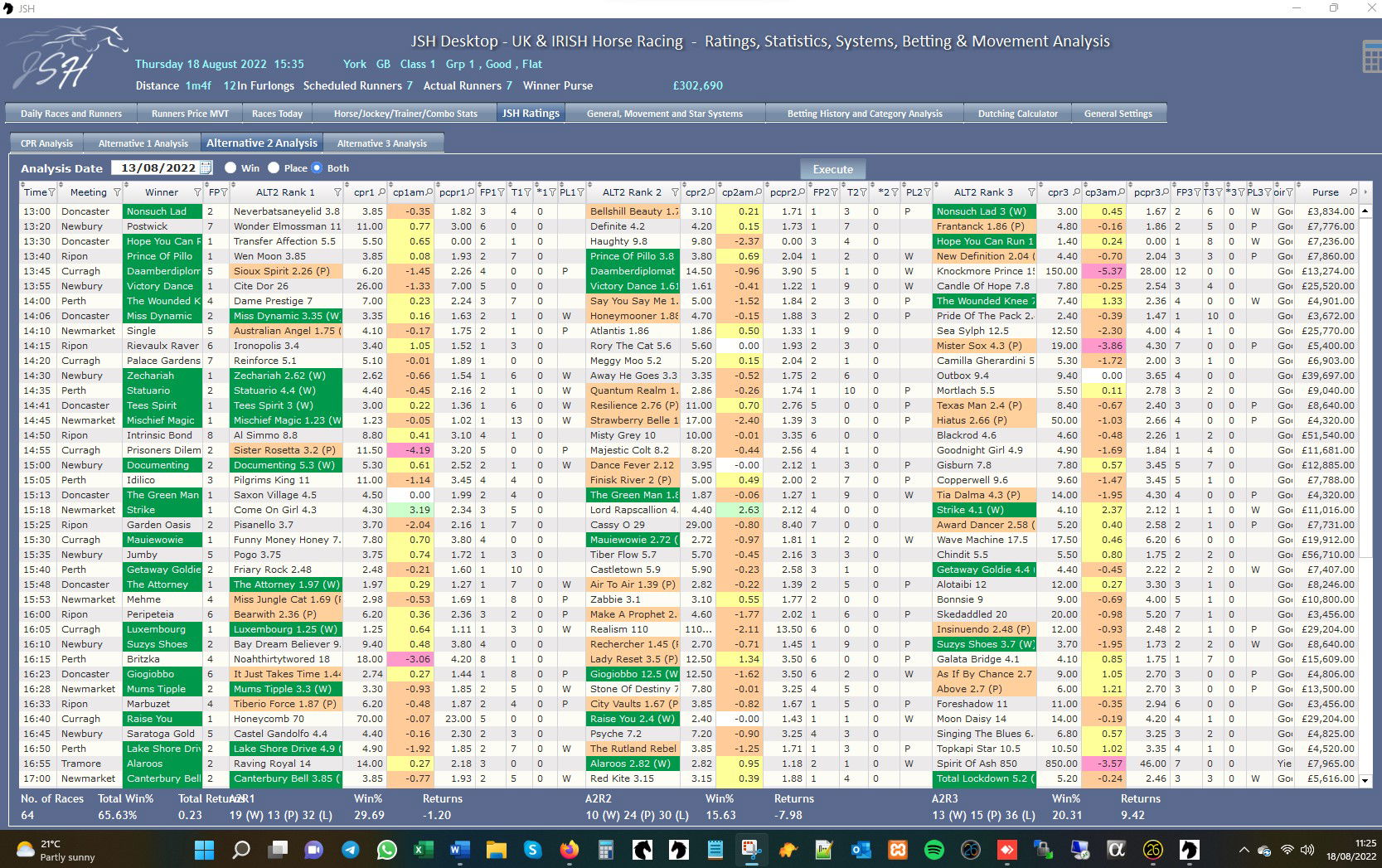
Task: Click the Execute button
Action: (x=832, y=169)
